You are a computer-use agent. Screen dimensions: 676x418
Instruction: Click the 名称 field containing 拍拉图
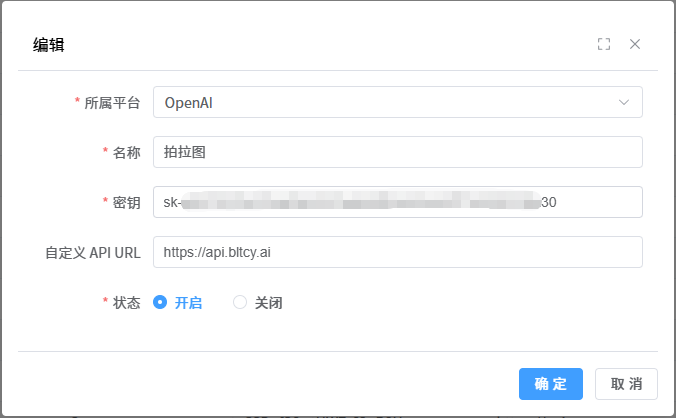pos(397,152)
